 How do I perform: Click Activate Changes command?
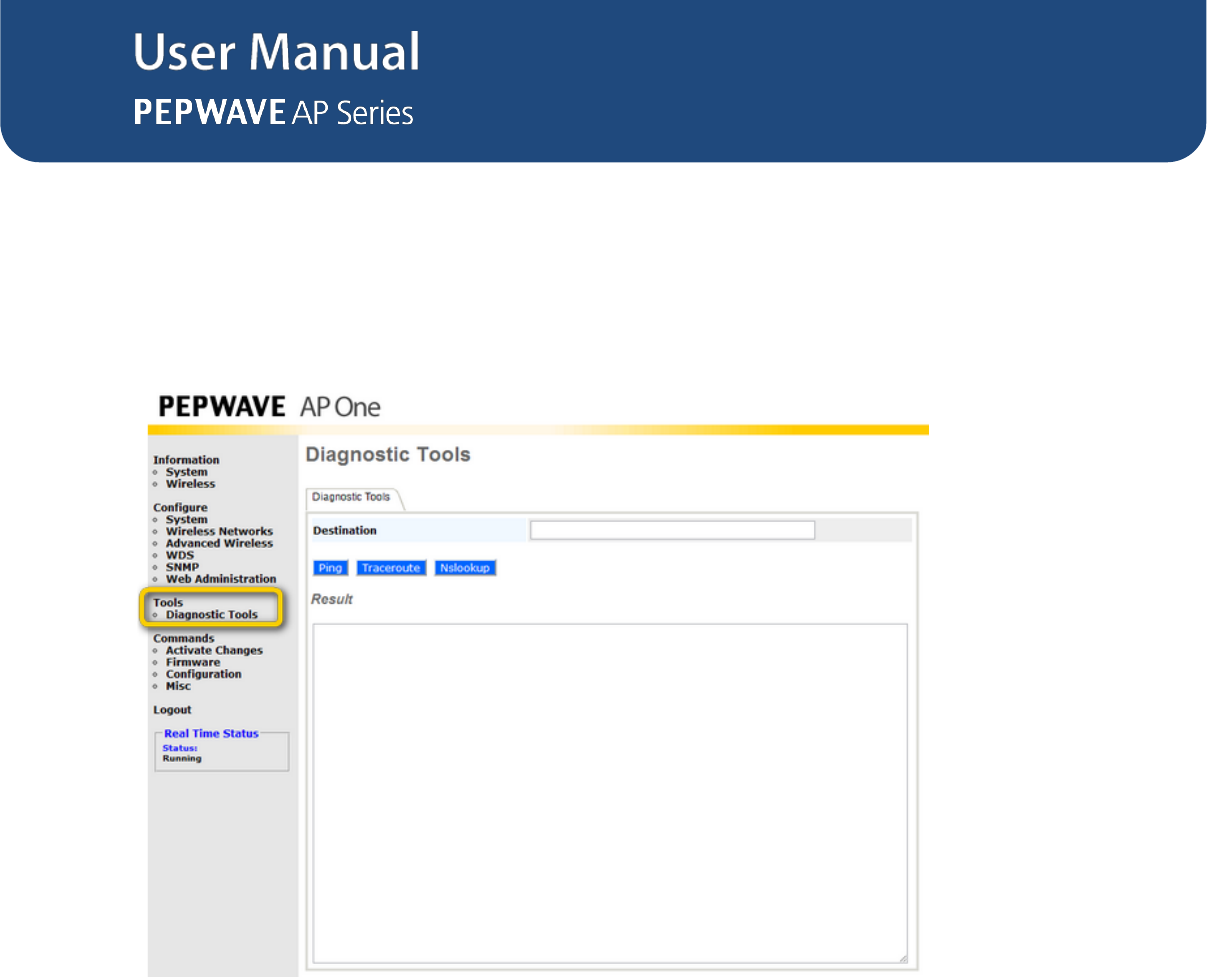[x=214, y=651]
